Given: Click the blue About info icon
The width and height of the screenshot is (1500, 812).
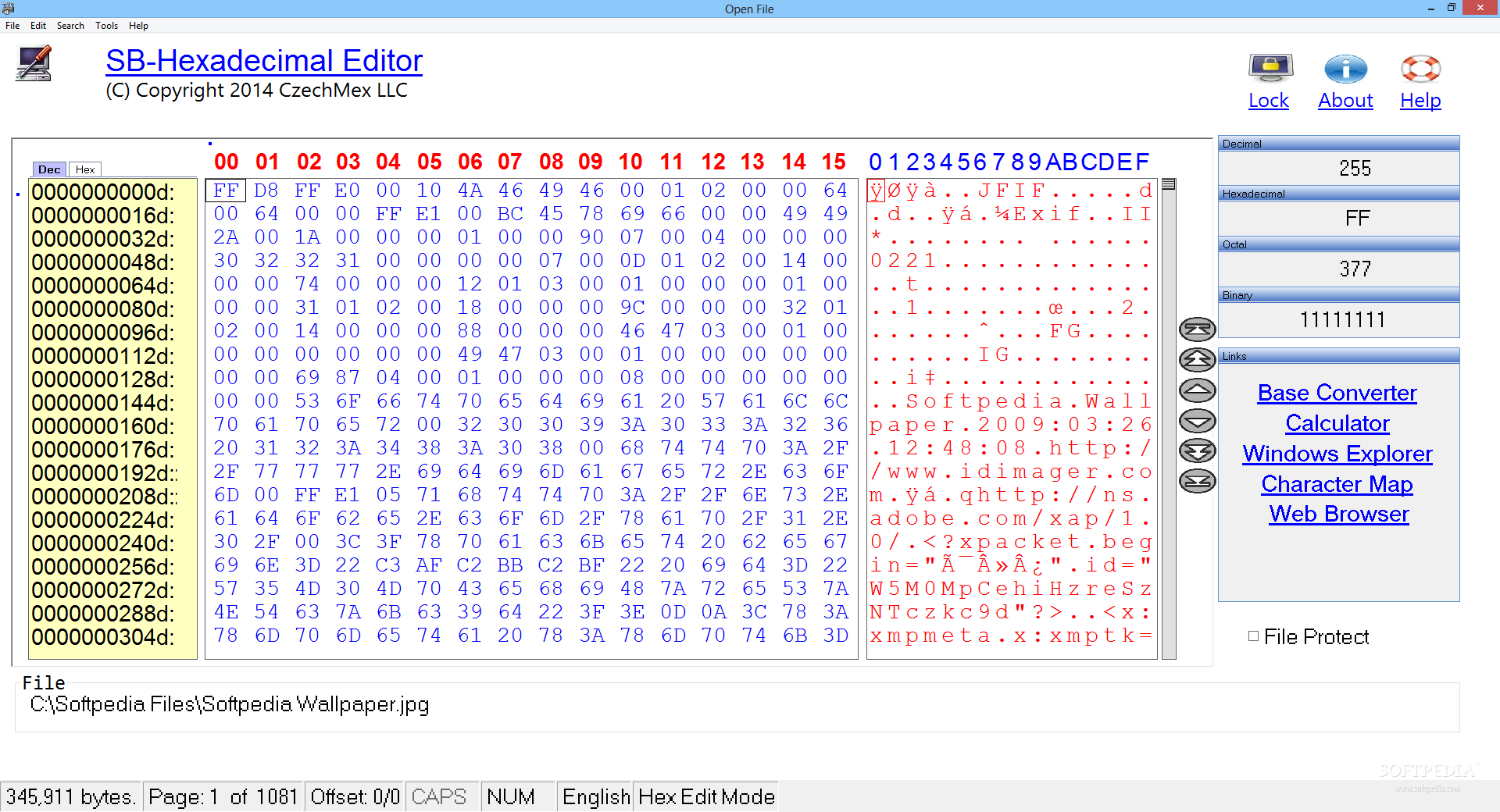Looking at the screenshot, I should pos(1345,69).
